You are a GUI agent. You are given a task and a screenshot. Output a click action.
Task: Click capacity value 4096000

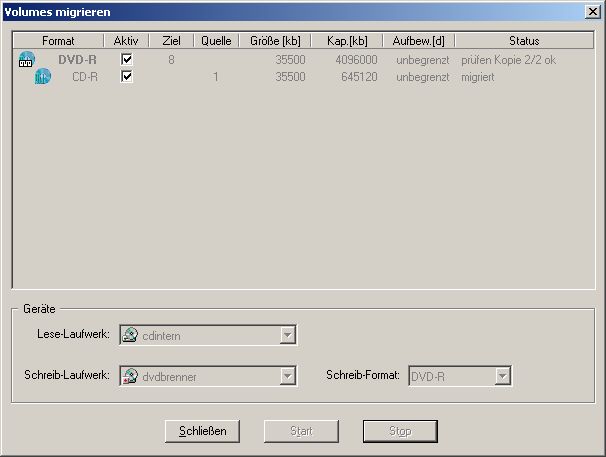click(356, 60)
